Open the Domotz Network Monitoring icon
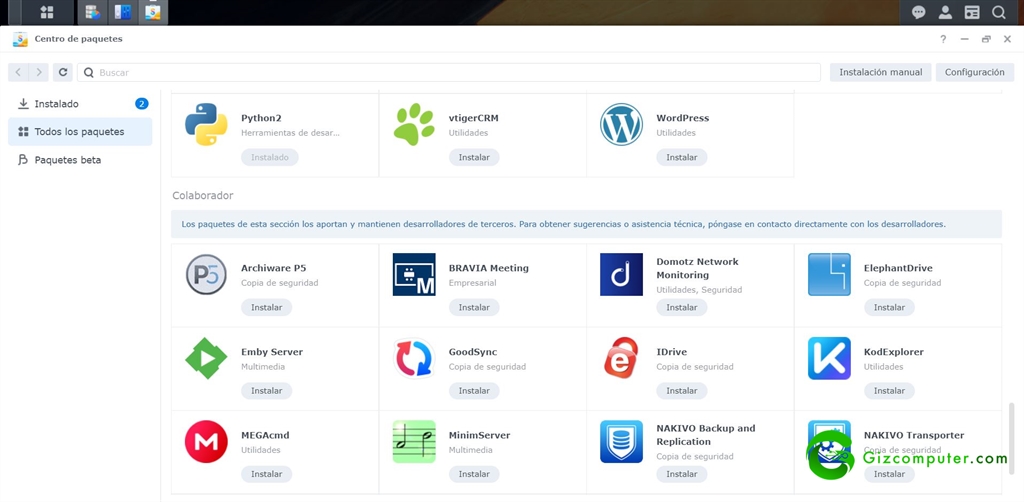Viewport: 1024px width, 502px height. pyautogui.click(x=622, y=274)
